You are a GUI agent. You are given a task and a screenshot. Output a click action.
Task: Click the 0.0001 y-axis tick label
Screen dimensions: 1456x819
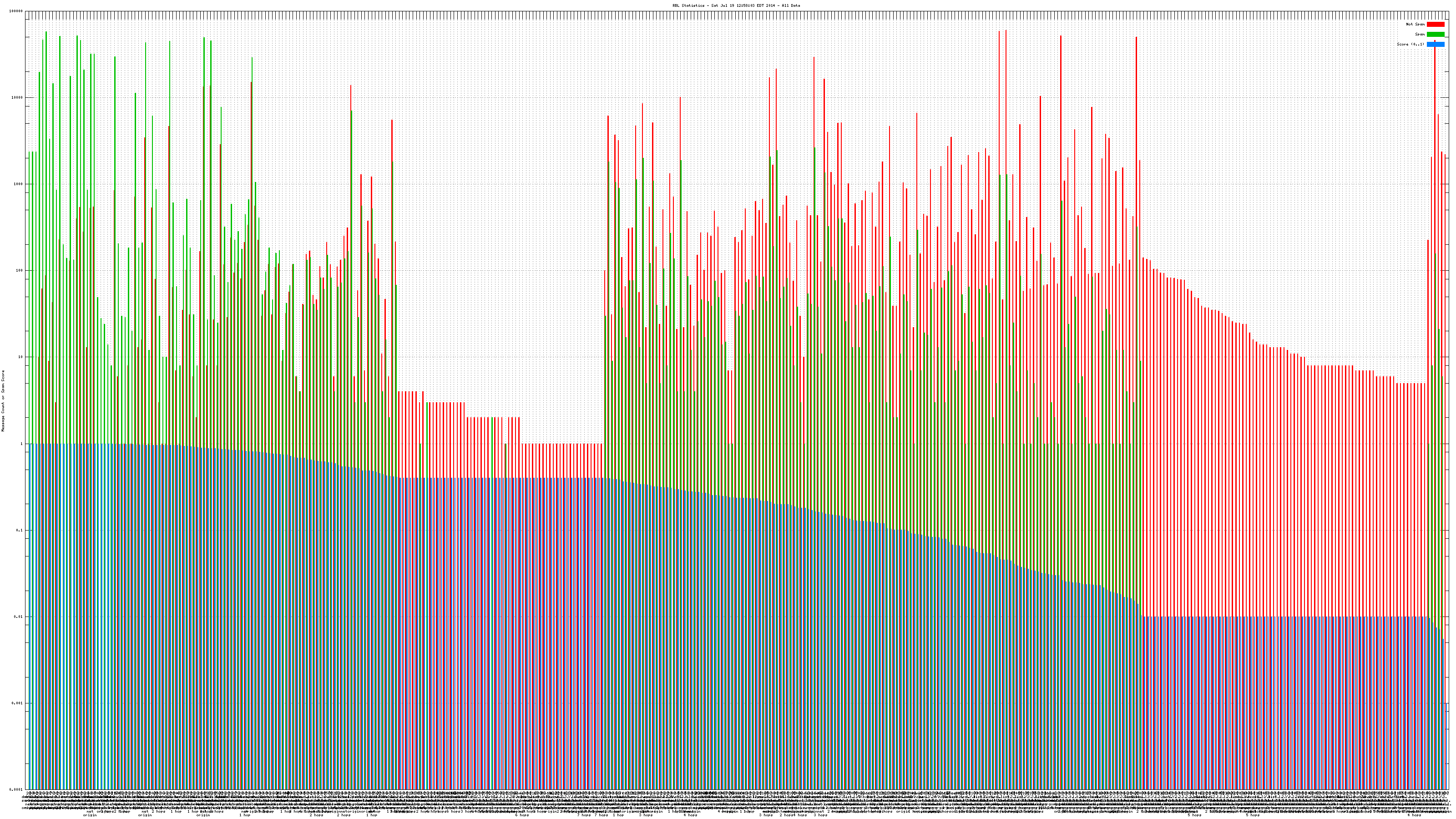click(16, 789)
